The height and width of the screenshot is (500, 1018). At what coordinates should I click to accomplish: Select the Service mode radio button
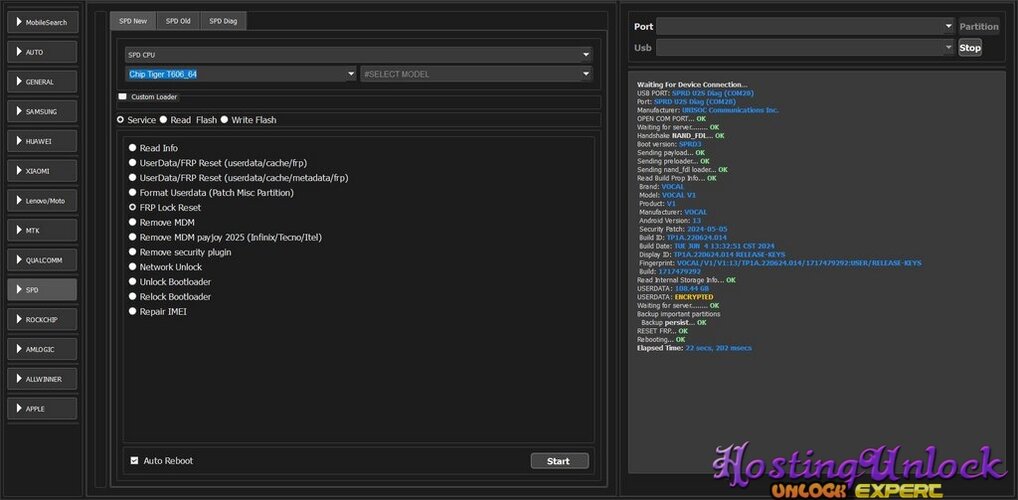[120, 120]
